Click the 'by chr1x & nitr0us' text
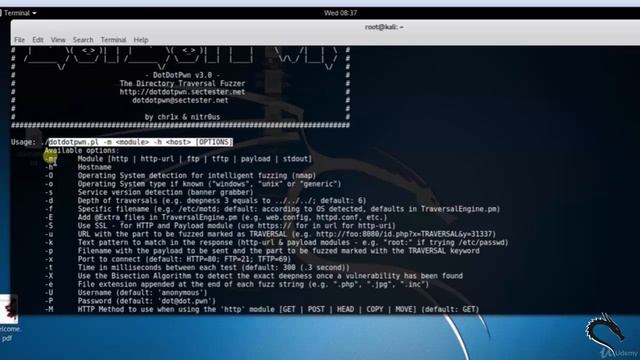The height and width of the screenshot is (360, 640). [182, 117]
